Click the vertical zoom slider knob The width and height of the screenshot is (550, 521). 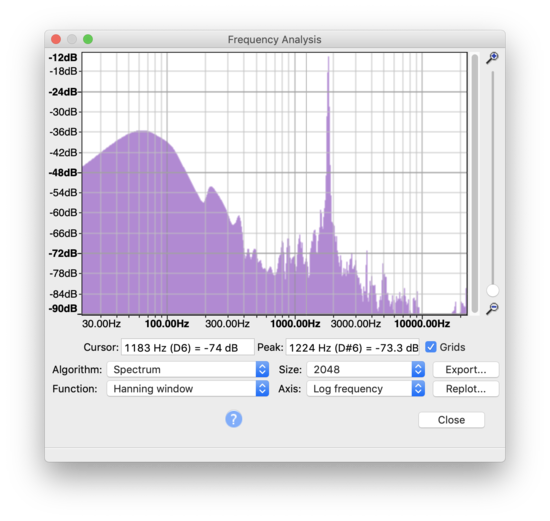[x=492, y=290]
